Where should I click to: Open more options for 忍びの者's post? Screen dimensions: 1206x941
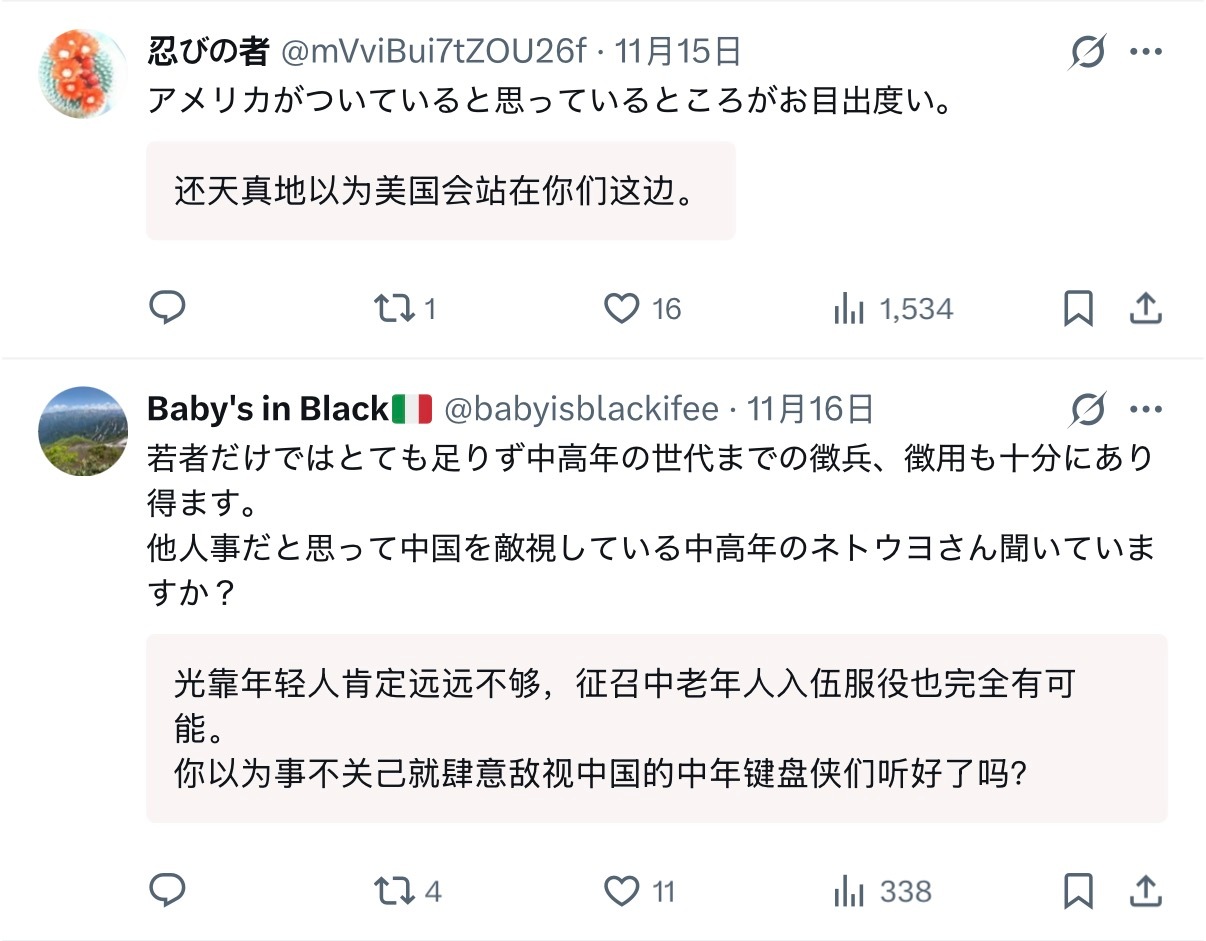click(1146, 51)
